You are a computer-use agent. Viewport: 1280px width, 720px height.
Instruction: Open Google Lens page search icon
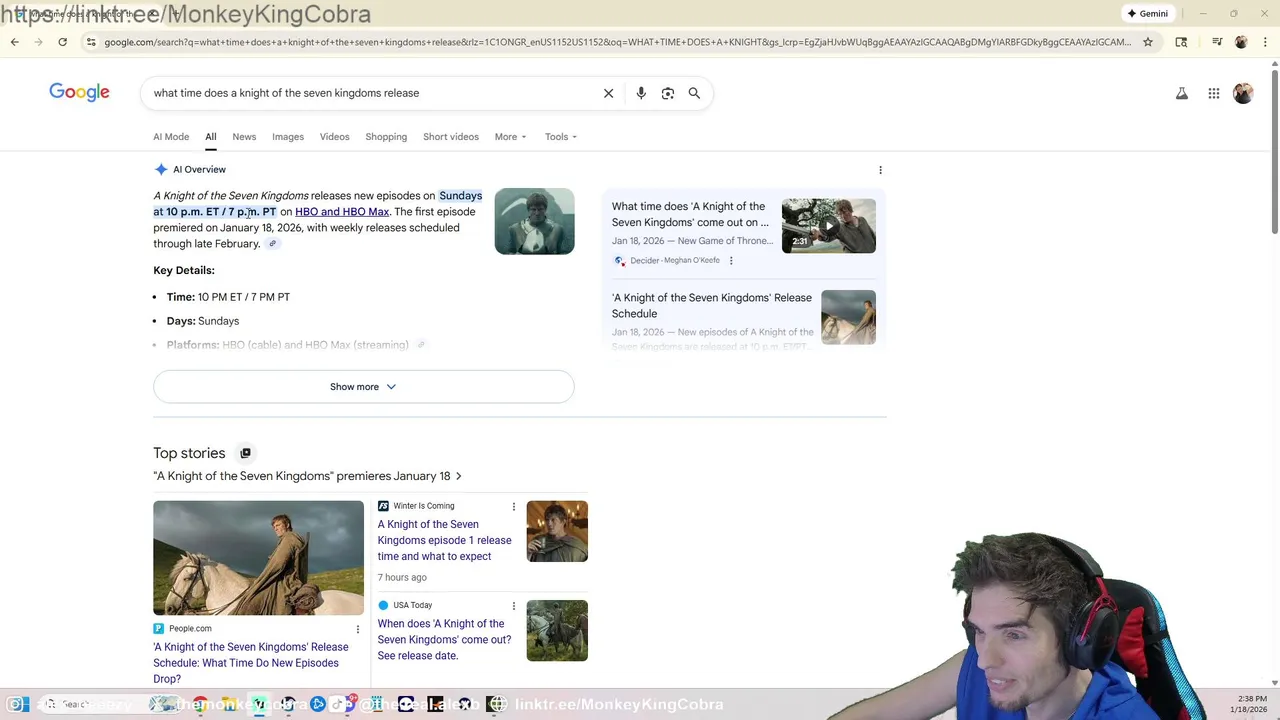click(x=1181, y=42)
